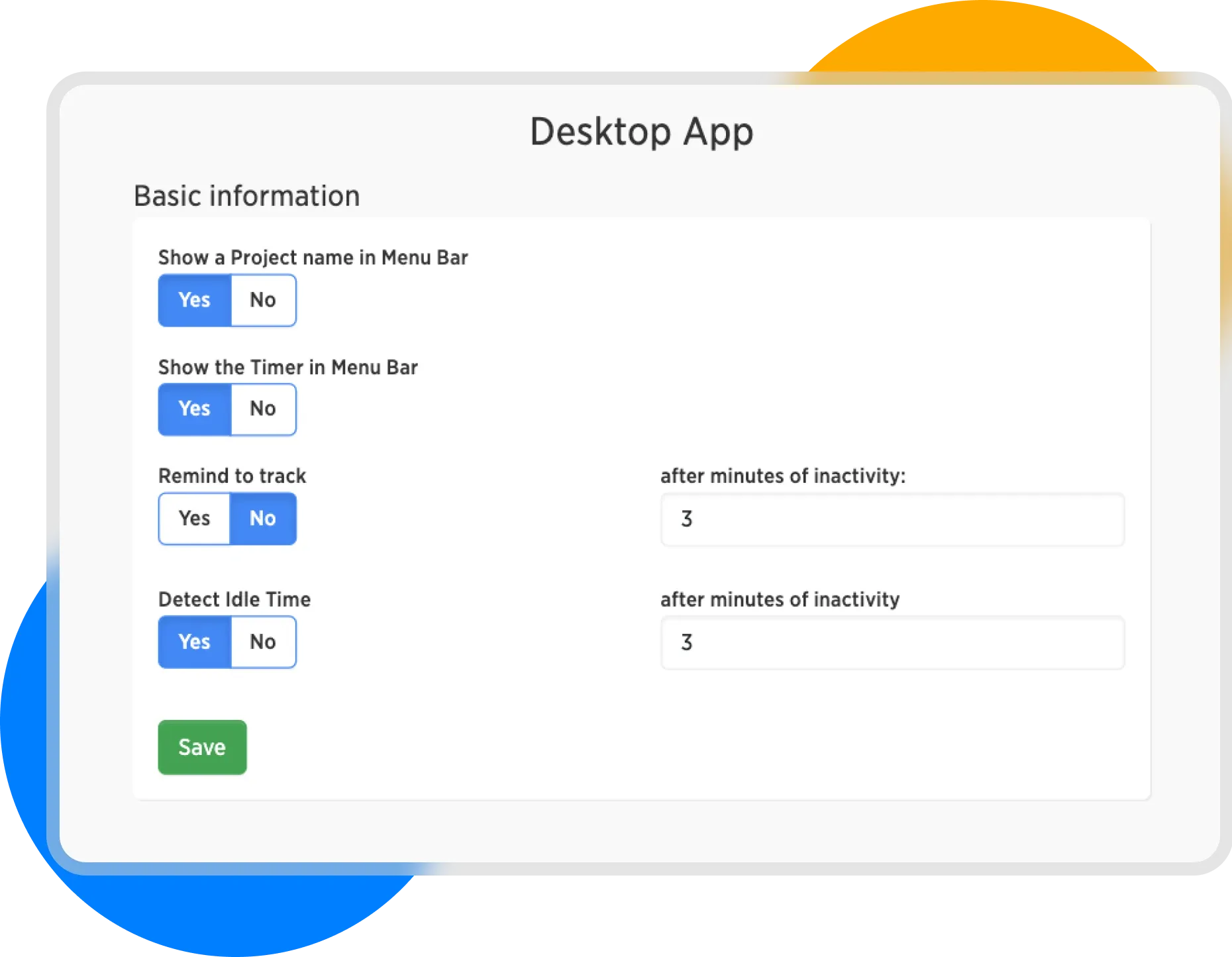This screenshot has width=1232, height=957.
Task: Focus the Remind to track inactivity minutes field
Action: 892,519
